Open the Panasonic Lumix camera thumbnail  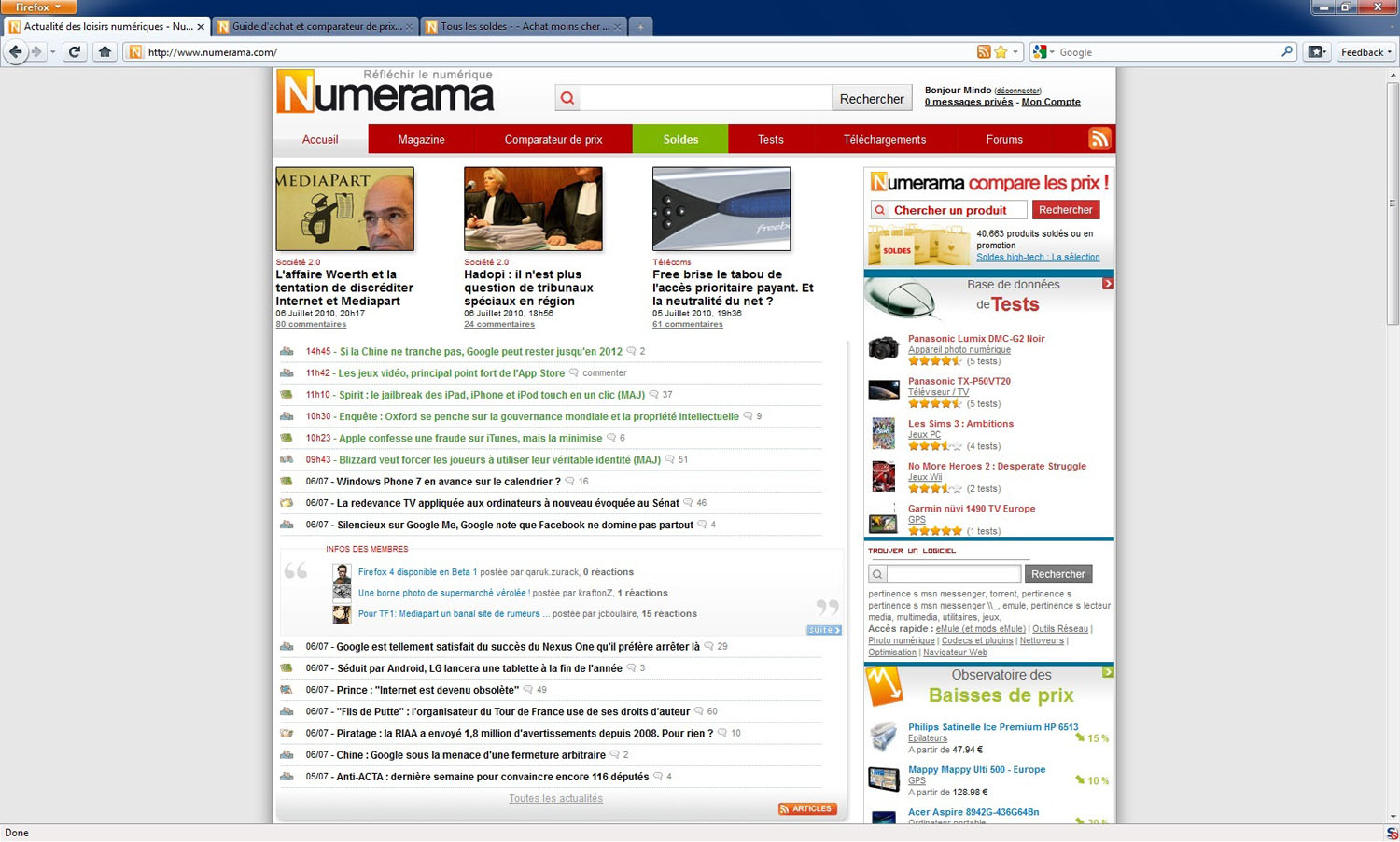point(883,348)
